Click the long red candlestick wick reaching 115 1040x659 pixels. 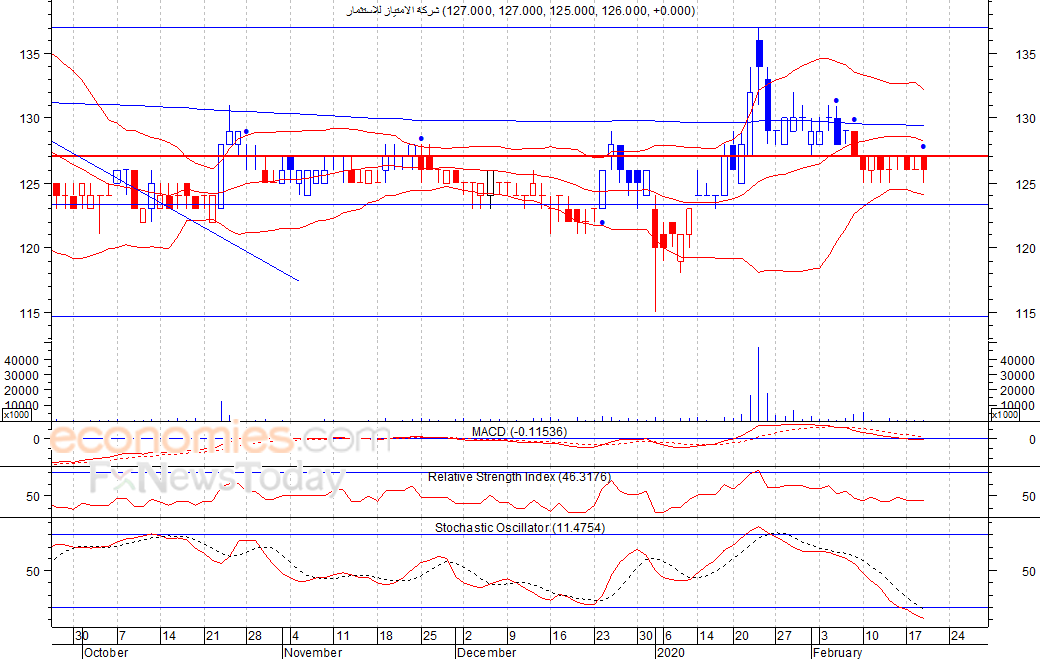pos(655,280)
